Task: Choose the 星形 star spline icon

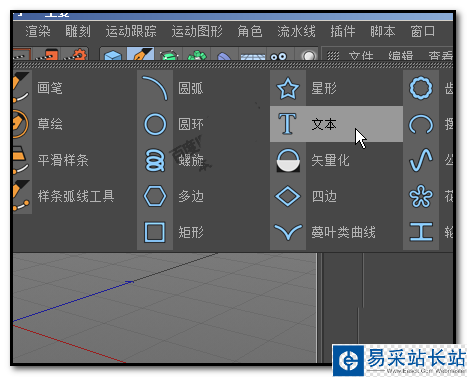Action: click(288, 88)
